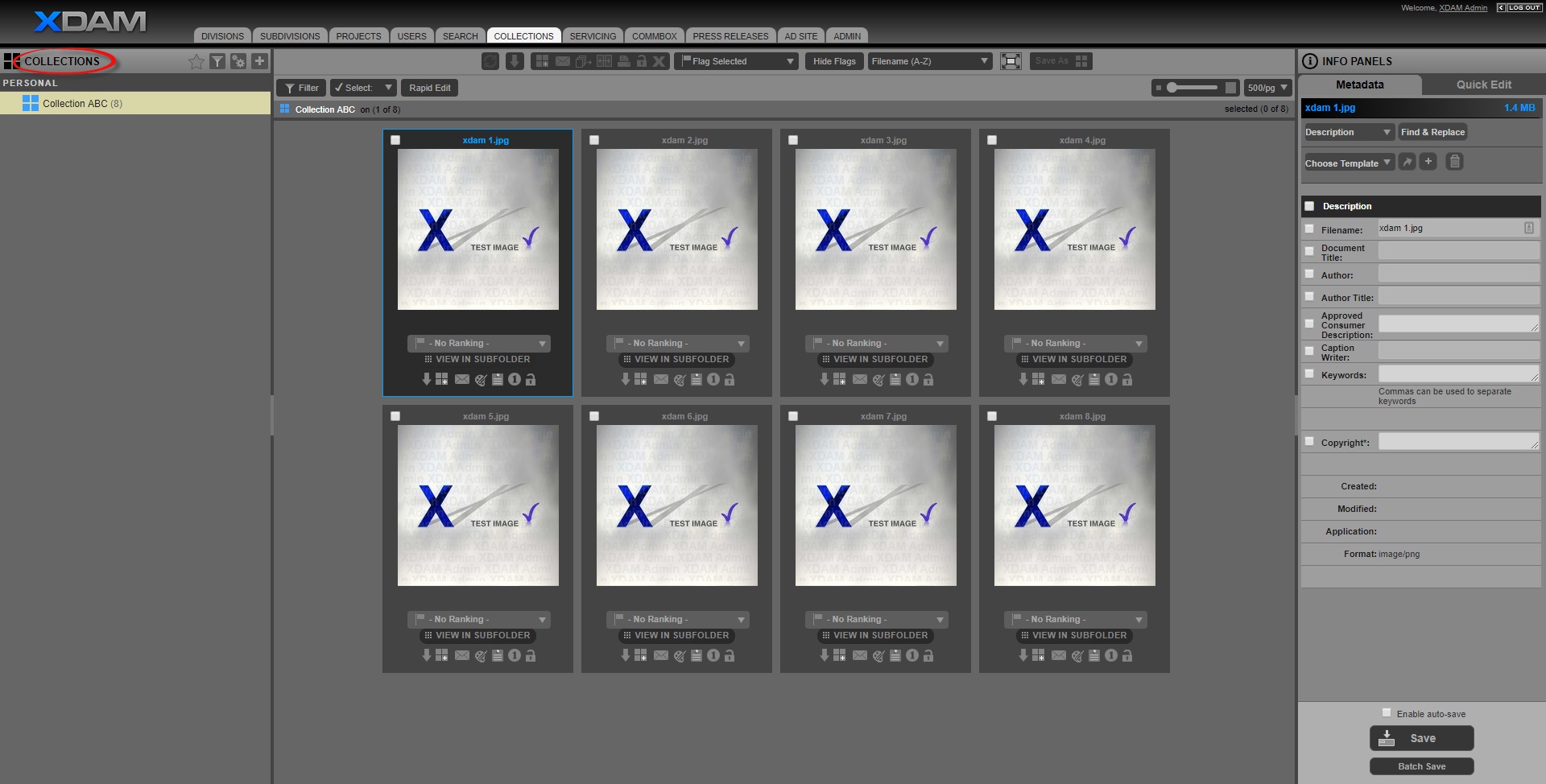The width and height of the screenshot is (1546, 784).
Task: Tick the Keywords field checkbox
Action: click(1309, 373)
